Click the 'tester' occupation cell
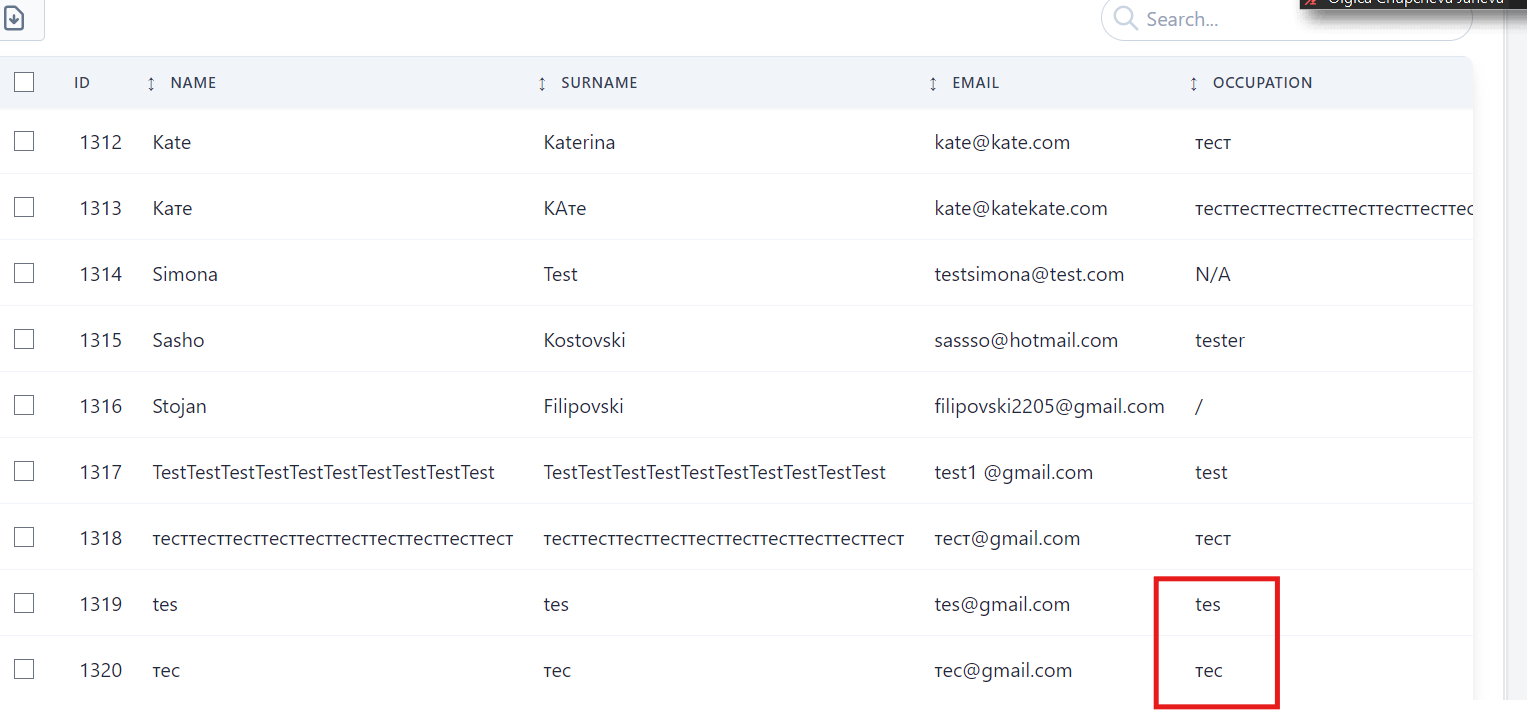The image size is (1527, 710). click(x=1219, y=340)
